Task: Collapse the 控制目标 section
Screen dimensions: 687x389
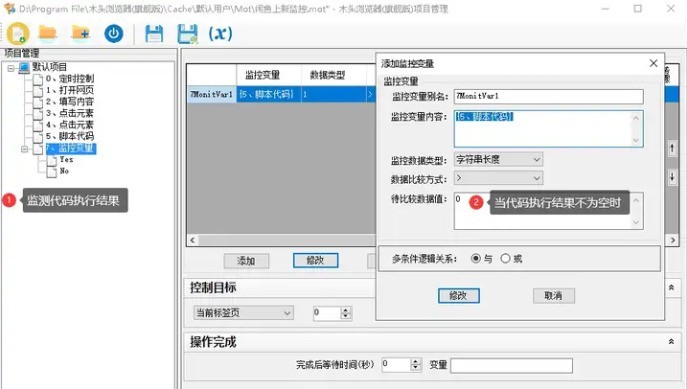Action: pos(671,288)
